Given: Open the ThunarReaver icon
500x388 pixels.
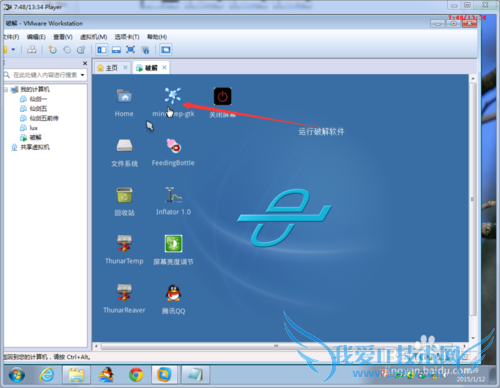Looking at the screenshot, I should pos(124,293).
